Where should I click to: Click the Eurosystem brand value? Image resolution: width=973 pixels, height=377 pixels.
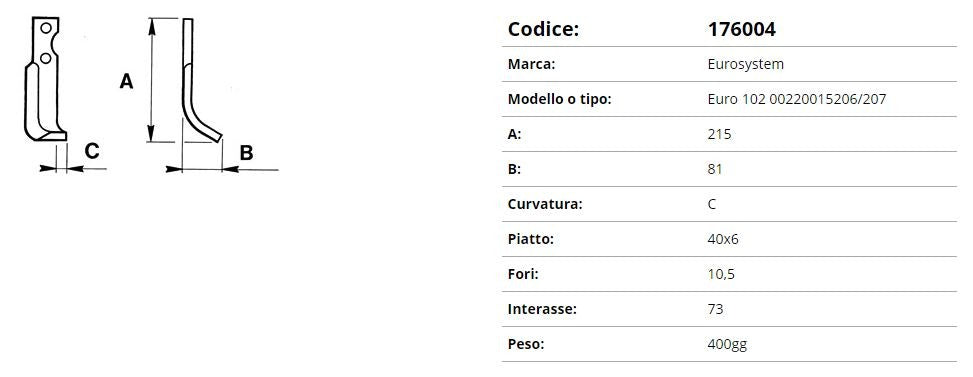[745, 64]
